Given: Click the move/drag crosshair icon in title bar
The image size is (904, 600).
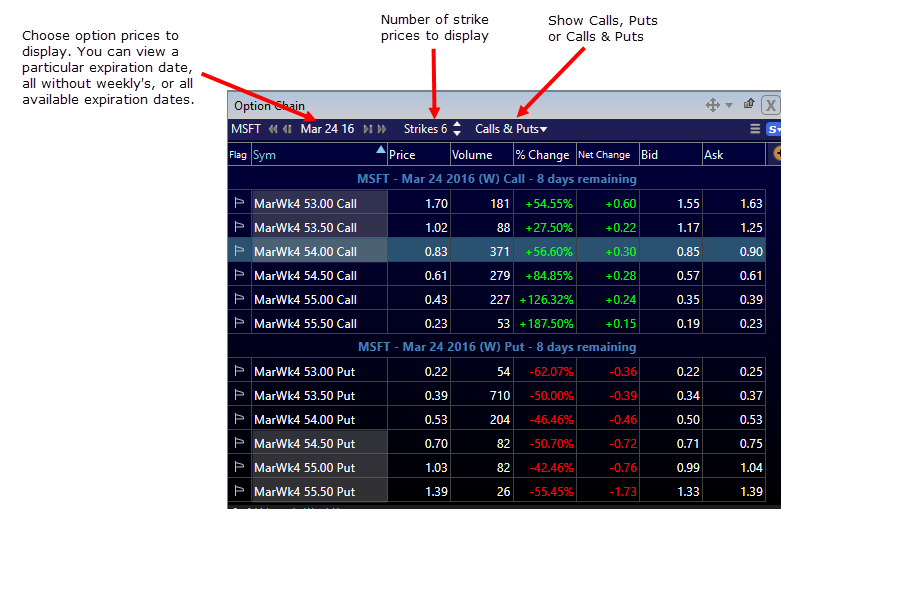Looking at the screenshot, I should tap(713, 105).
